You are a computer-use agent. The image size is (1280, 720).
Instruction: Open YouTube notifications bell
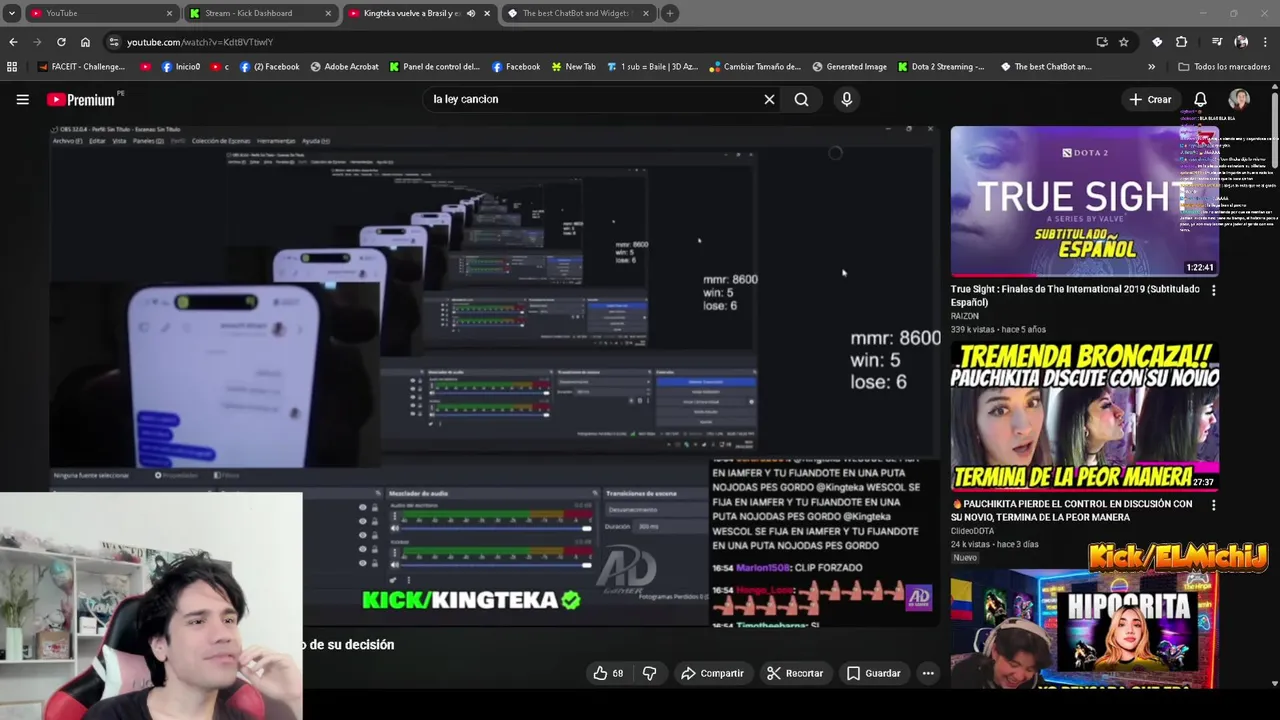pos(1200,99)
